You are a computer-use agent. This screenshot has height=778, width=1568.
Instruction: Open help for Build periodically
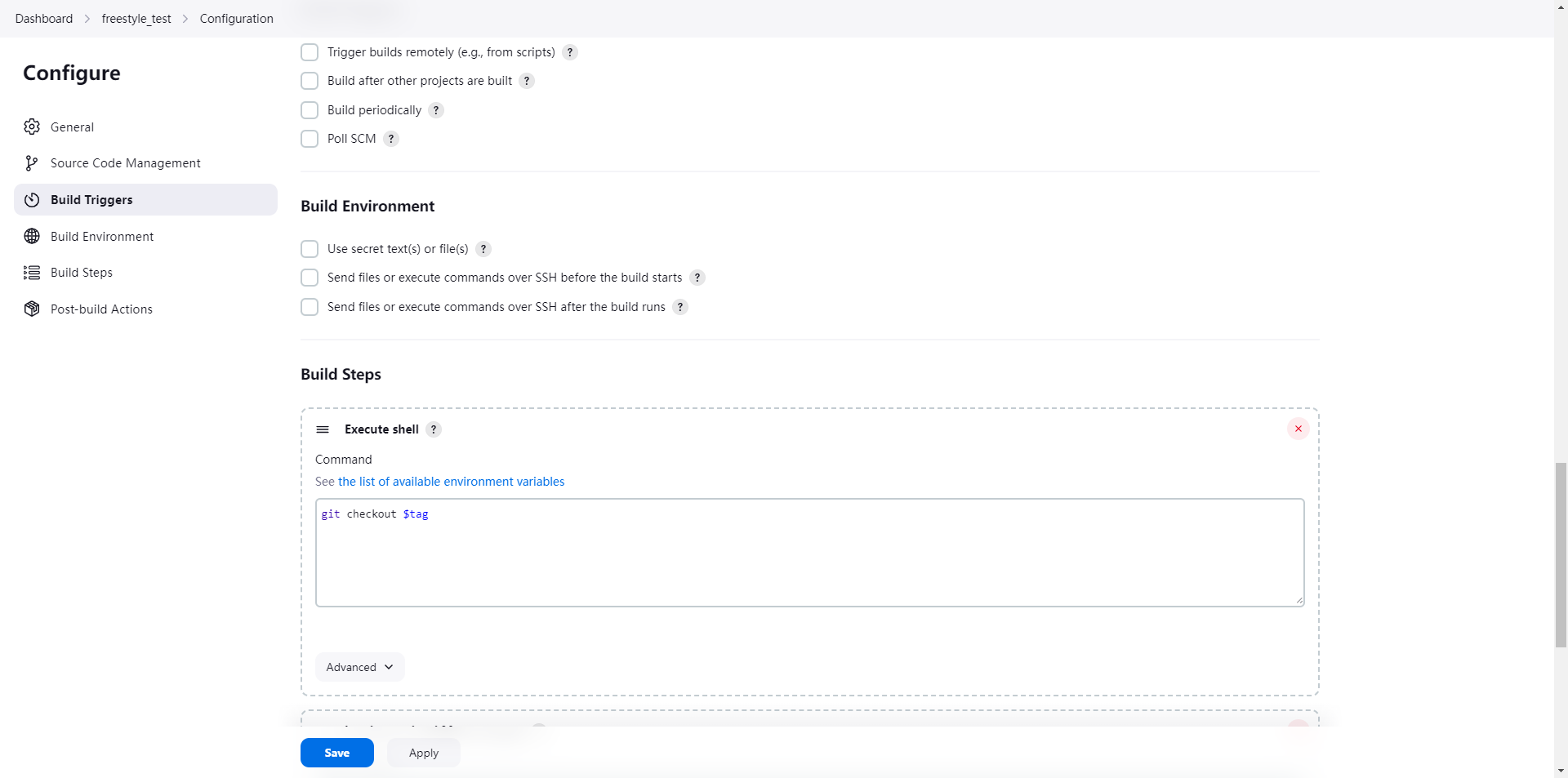point(436,110)
